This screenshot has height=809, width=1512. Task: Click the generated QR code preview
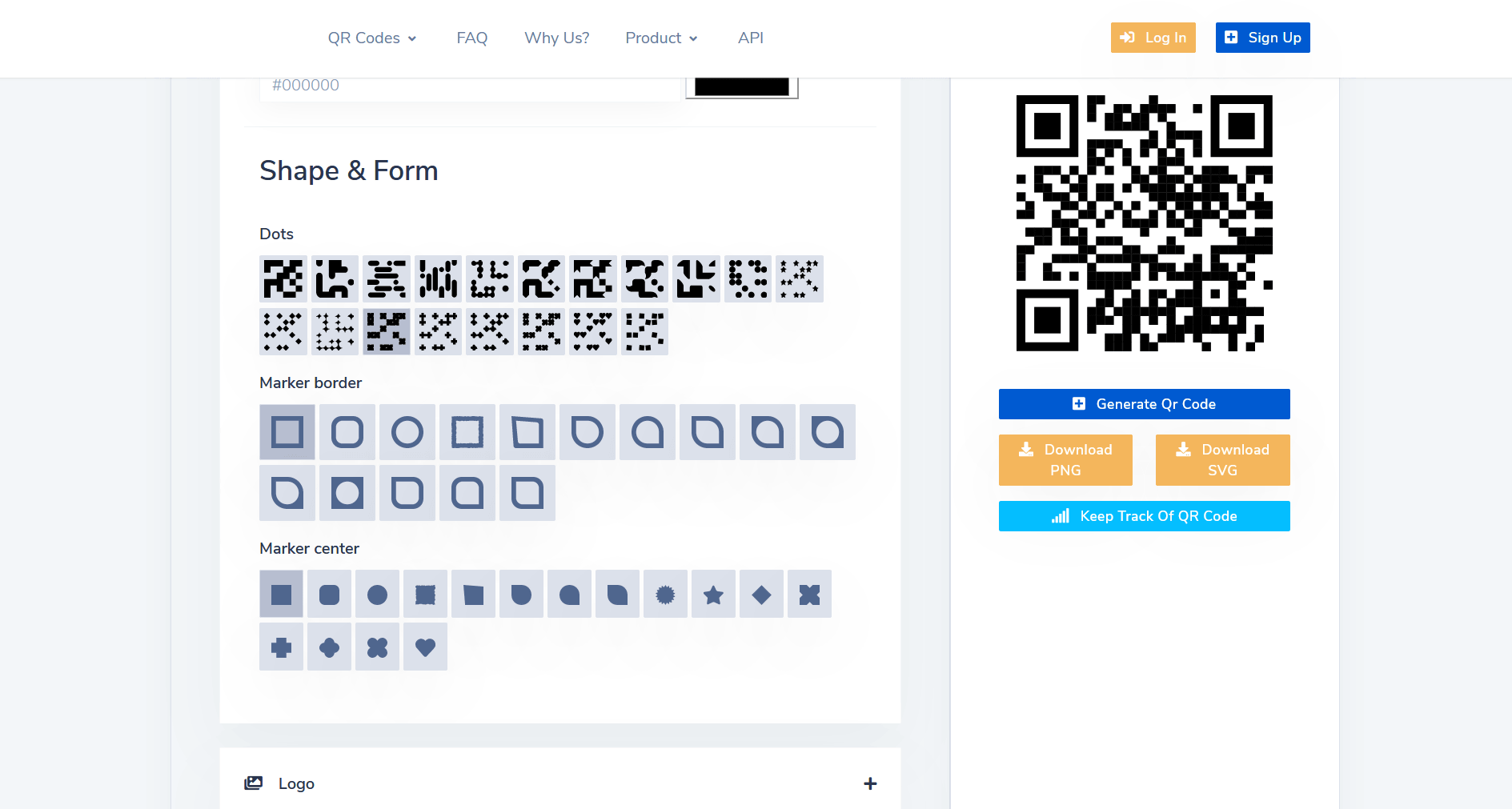(x=1144, y=223)
